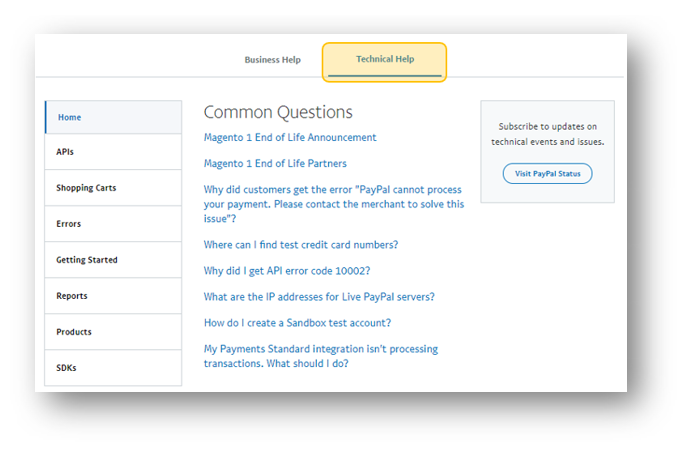Go to APIs in the sidebar

pyautogui.click(x=113, y=152)
